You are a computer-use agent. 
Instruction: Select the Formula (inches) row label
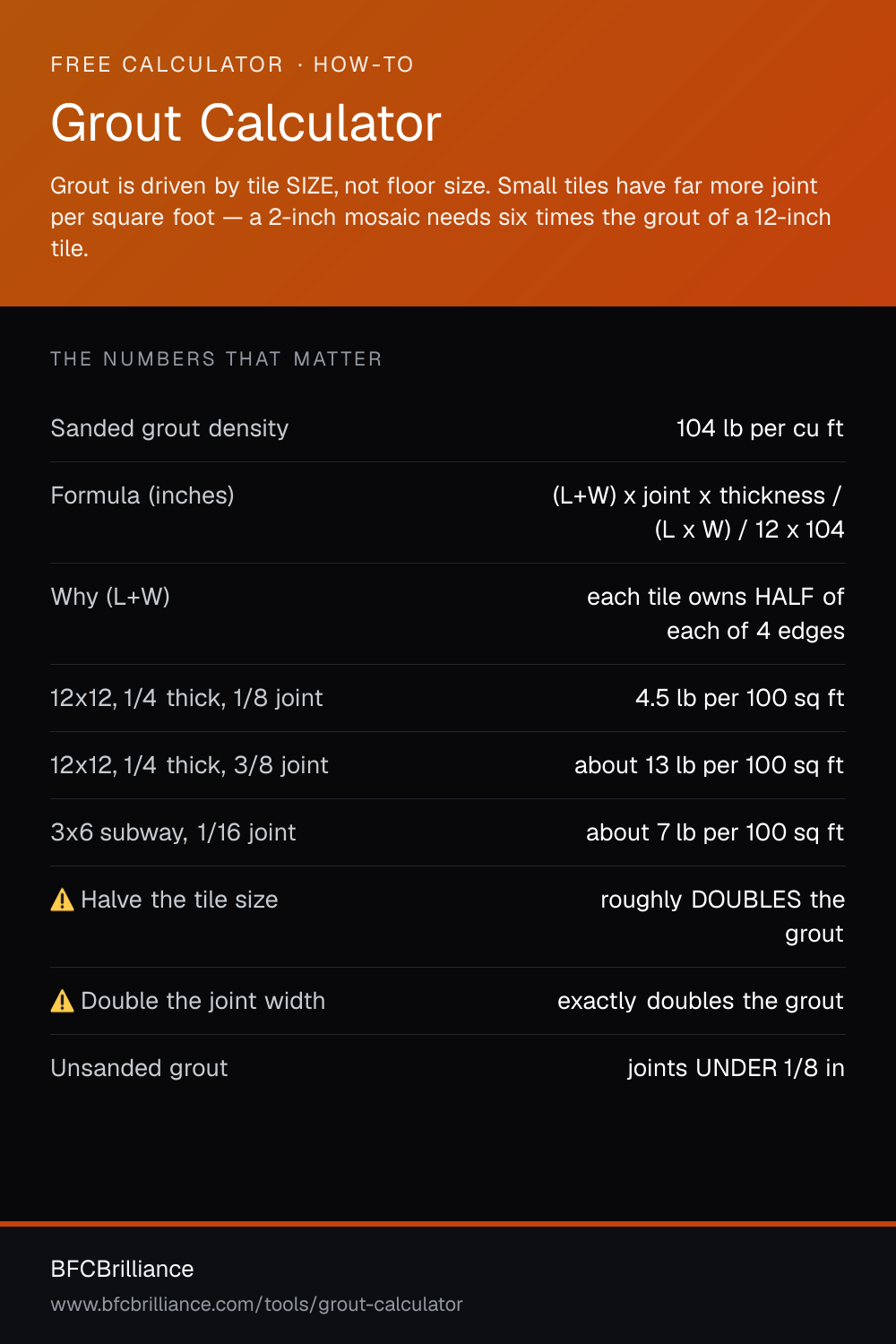[x=142, y=495]
